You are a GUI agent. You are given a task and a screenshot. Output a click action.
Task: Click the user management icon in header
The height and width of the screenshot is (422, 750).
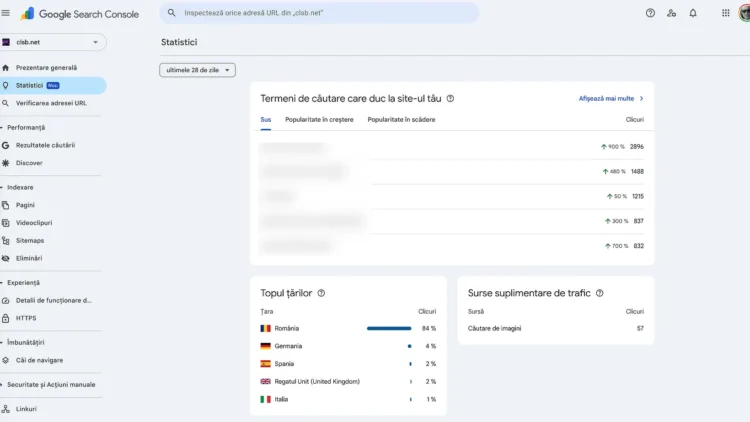pos(671,13)
